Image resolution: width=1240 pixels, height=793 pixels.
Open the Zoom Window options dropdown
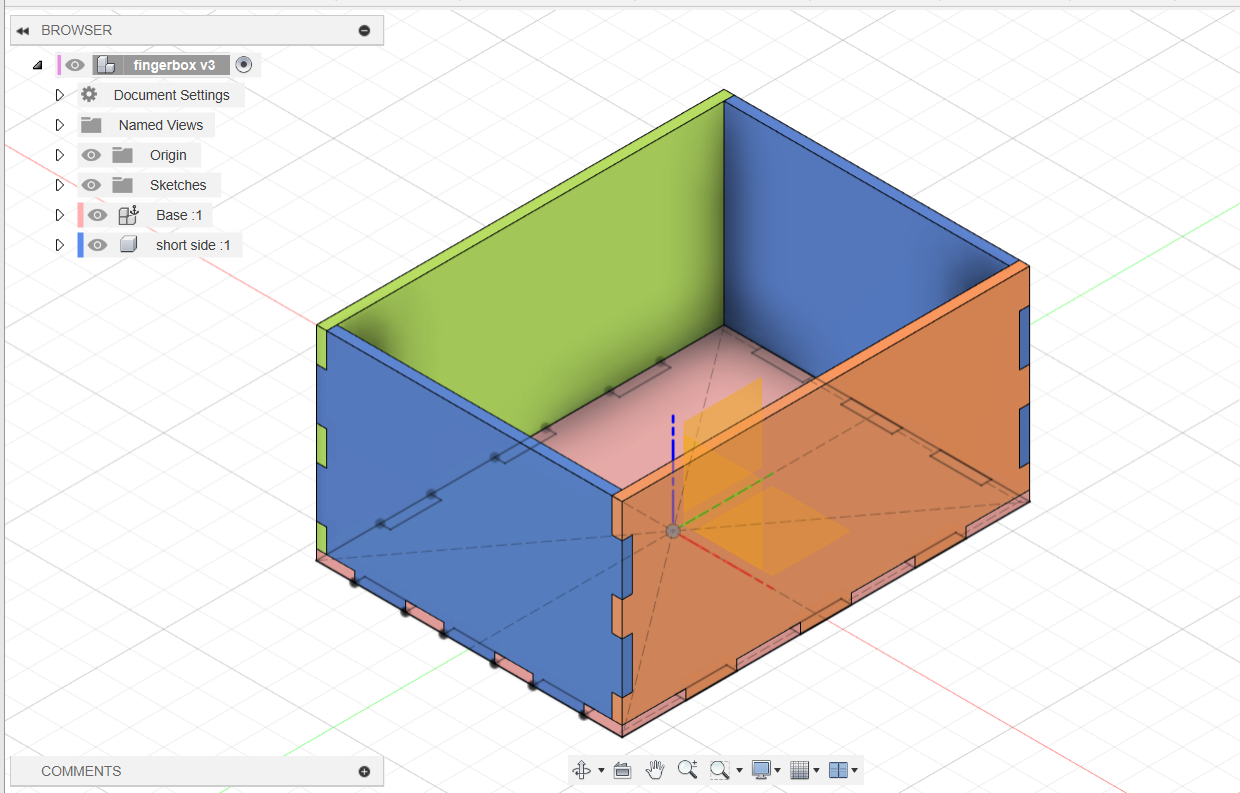click(739, 770)
